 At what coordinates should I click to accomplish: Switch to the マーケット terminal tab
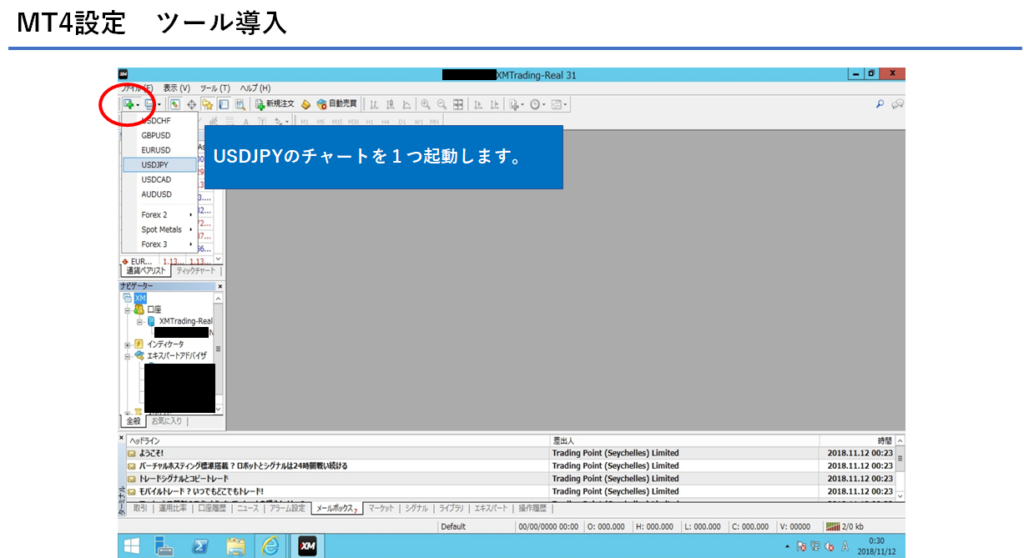click(381, 508)
